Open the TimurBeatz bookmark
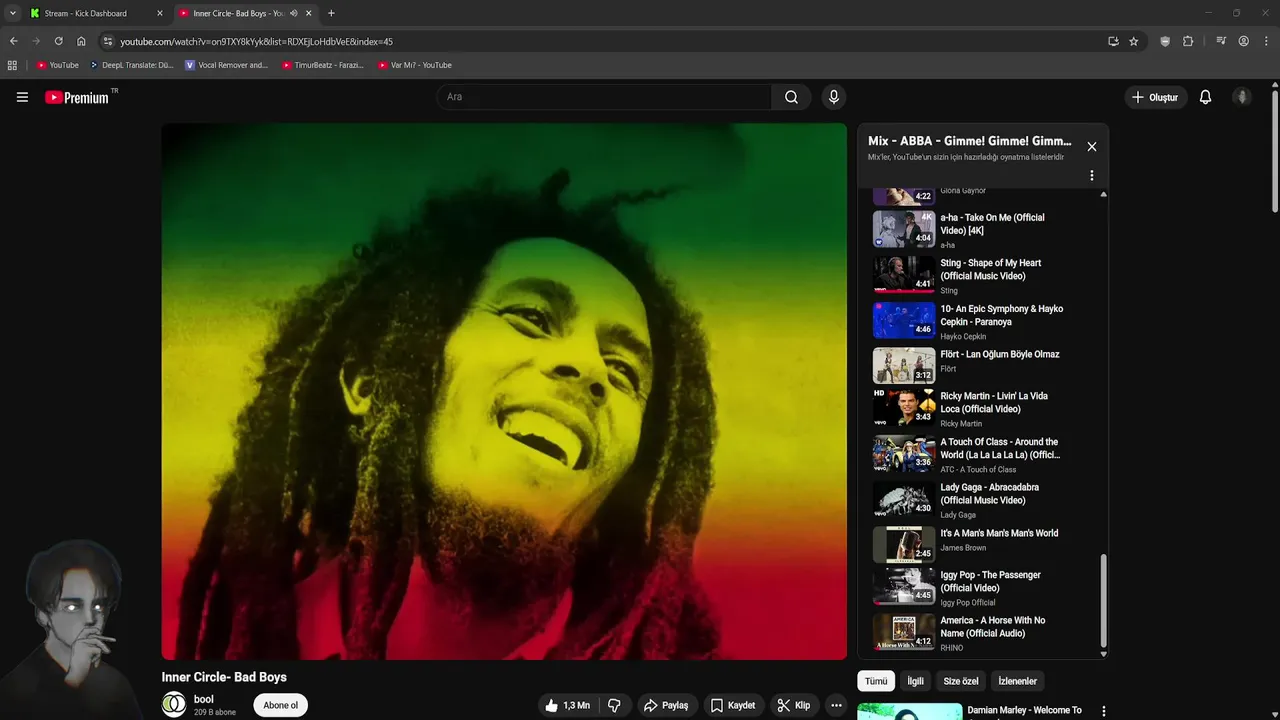Viewport: 1280px width, 720px height. pos(323,65)
